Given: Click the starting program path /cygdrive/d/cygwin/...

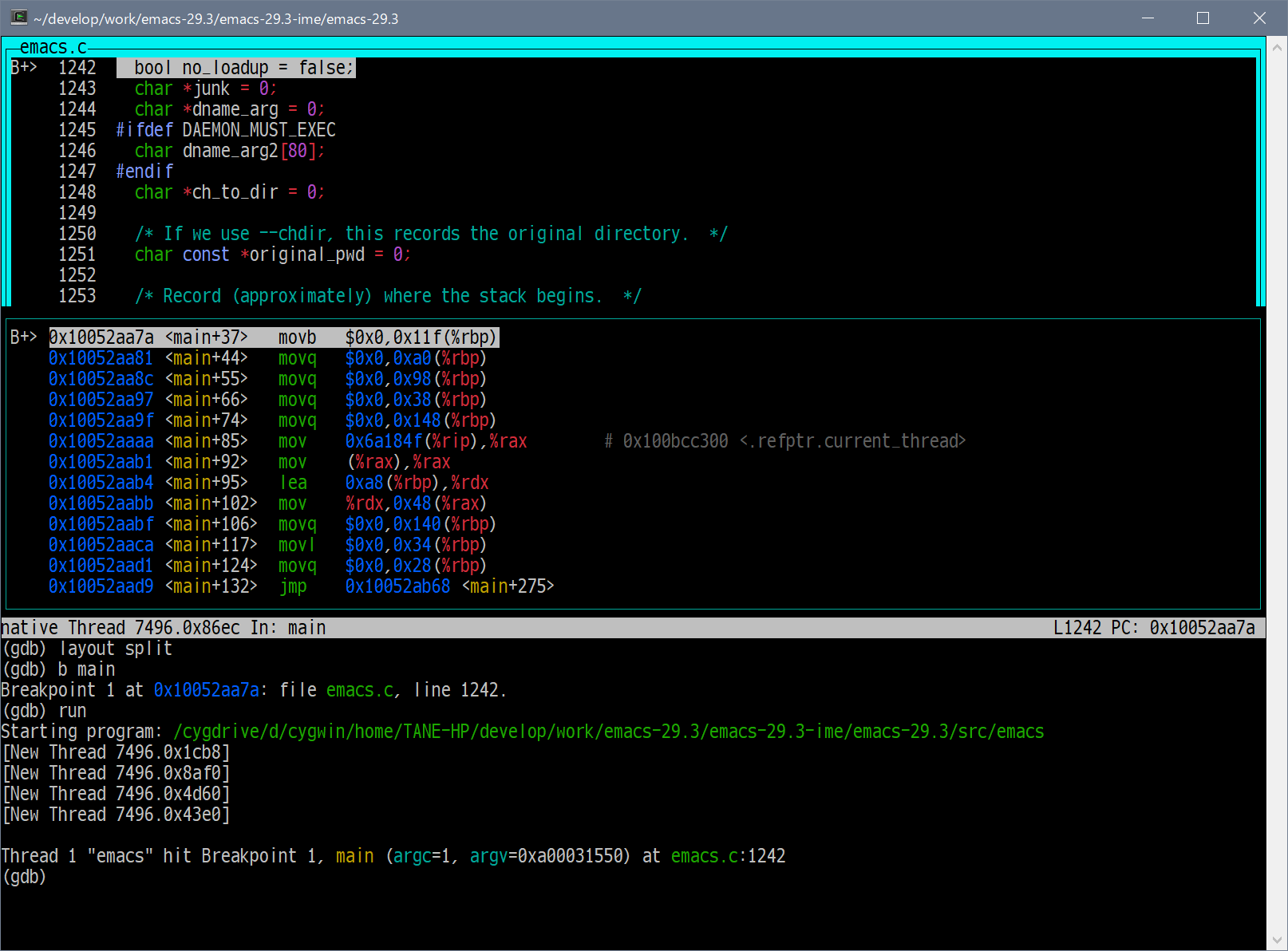Looking at the screenshot, I should (609, 732).
